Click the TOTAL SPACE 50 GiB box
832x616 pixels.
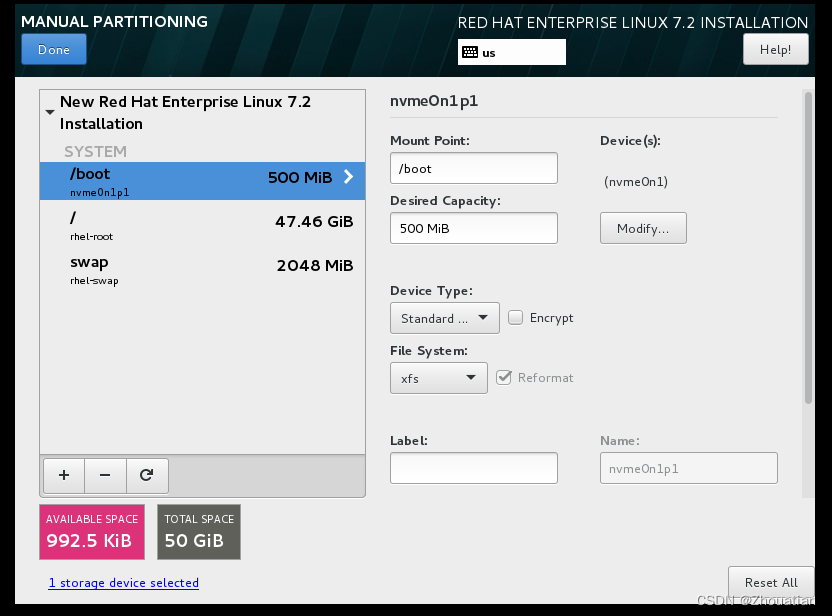click(199, 532)
